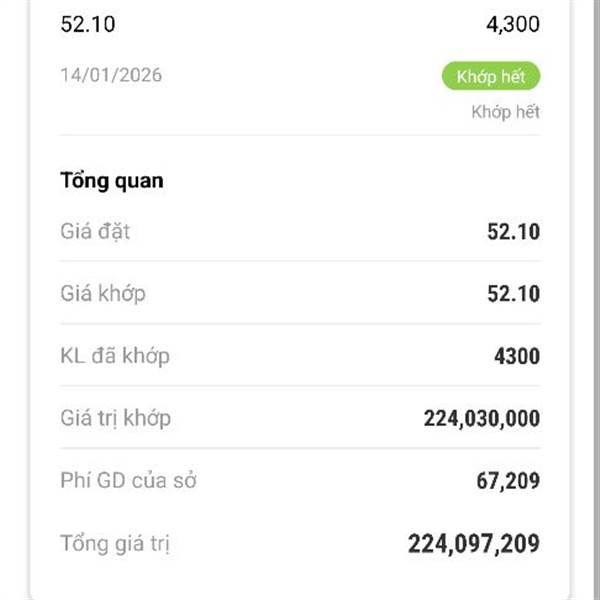Click the total value 224,097,209

tap(473, 544)
